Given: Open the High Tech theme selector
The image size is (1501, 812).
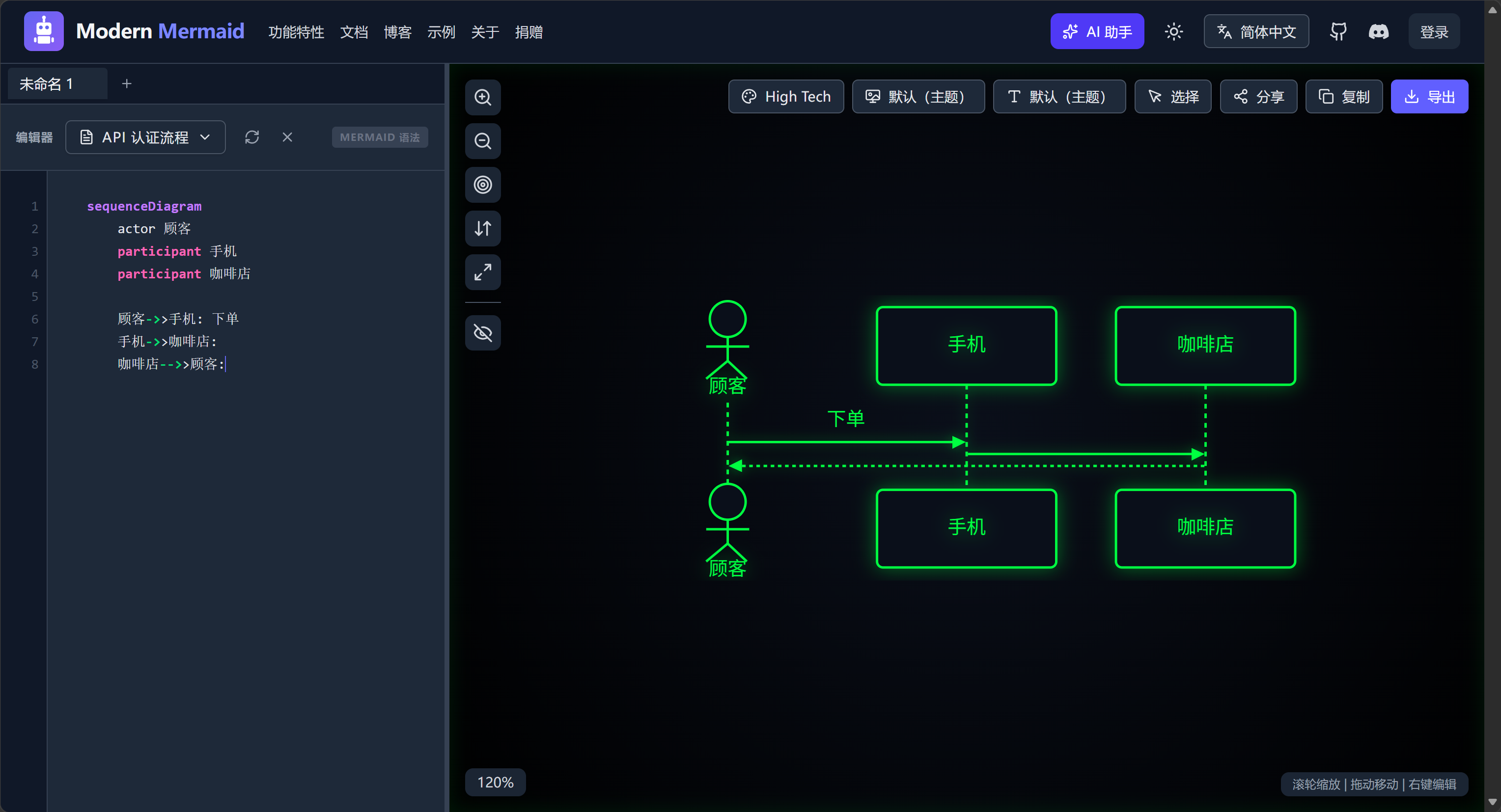Looking at the screenshot, I should click(786, 97).
